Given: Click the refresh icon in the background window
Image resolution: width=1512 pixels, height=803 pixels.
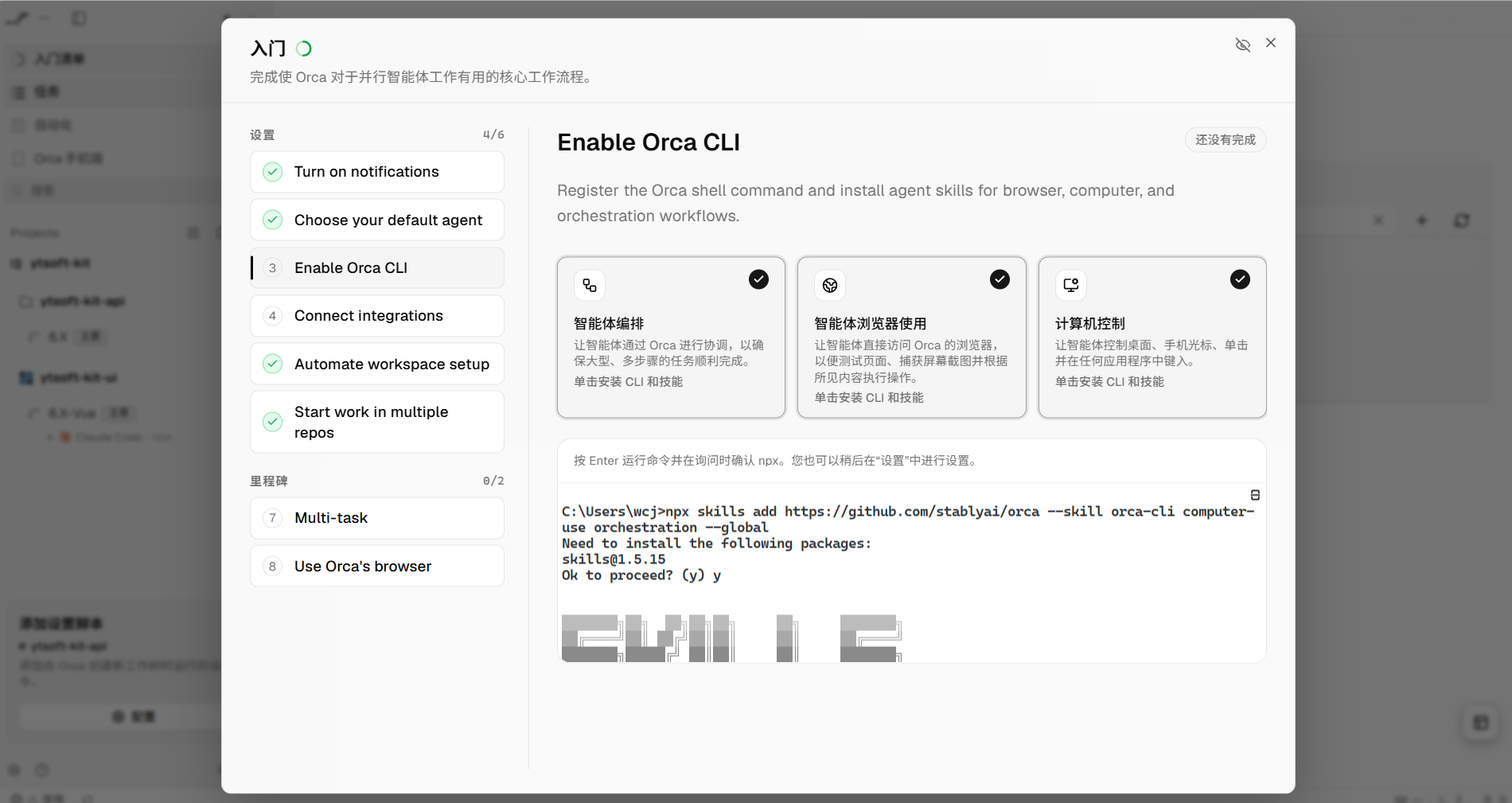Looking at the screenshot, I should tap(1462, 220).
